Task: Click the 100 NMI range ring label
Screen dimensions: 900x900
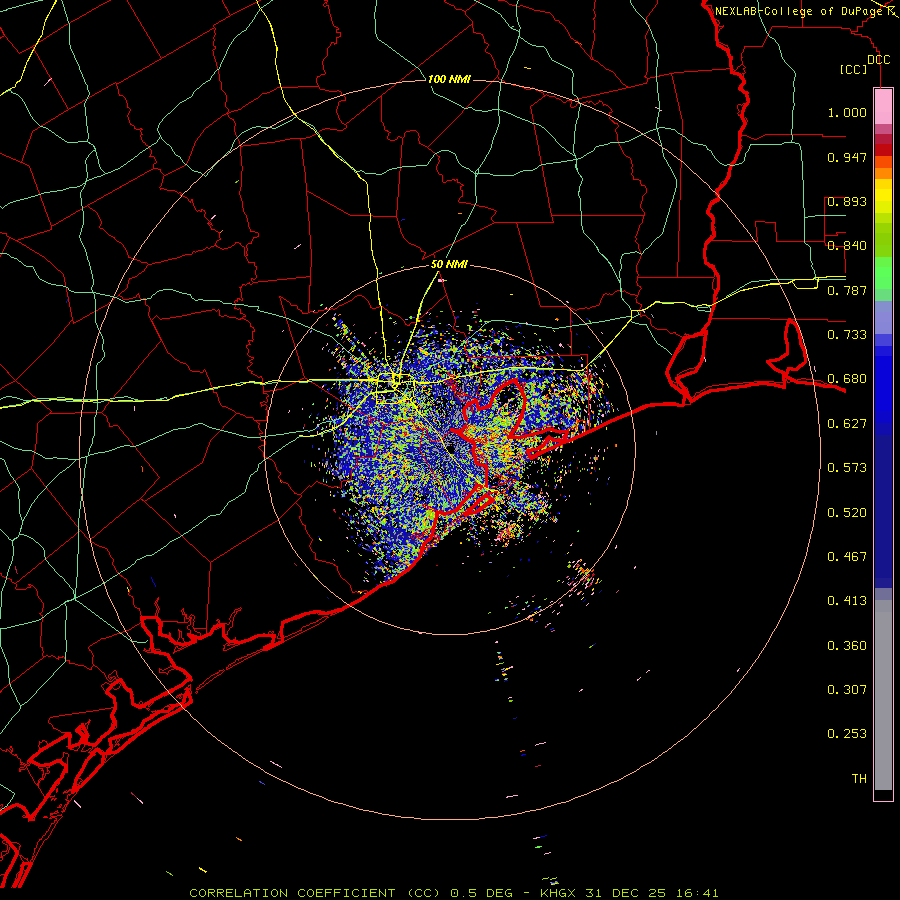Action: [x=449, y=79]
